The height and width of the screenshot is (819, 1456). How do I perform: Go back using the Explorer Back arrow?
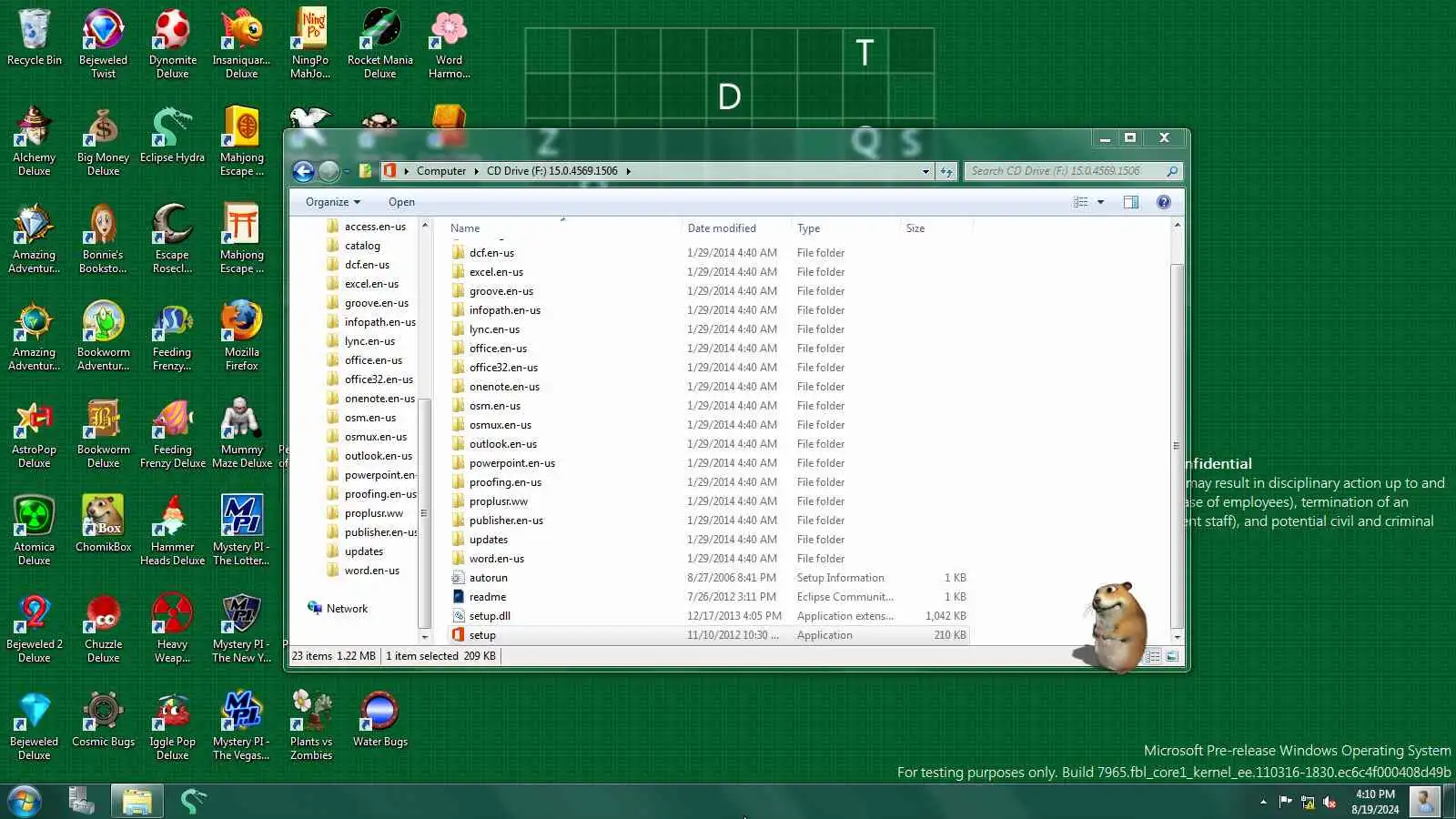(x=303, y=171)
